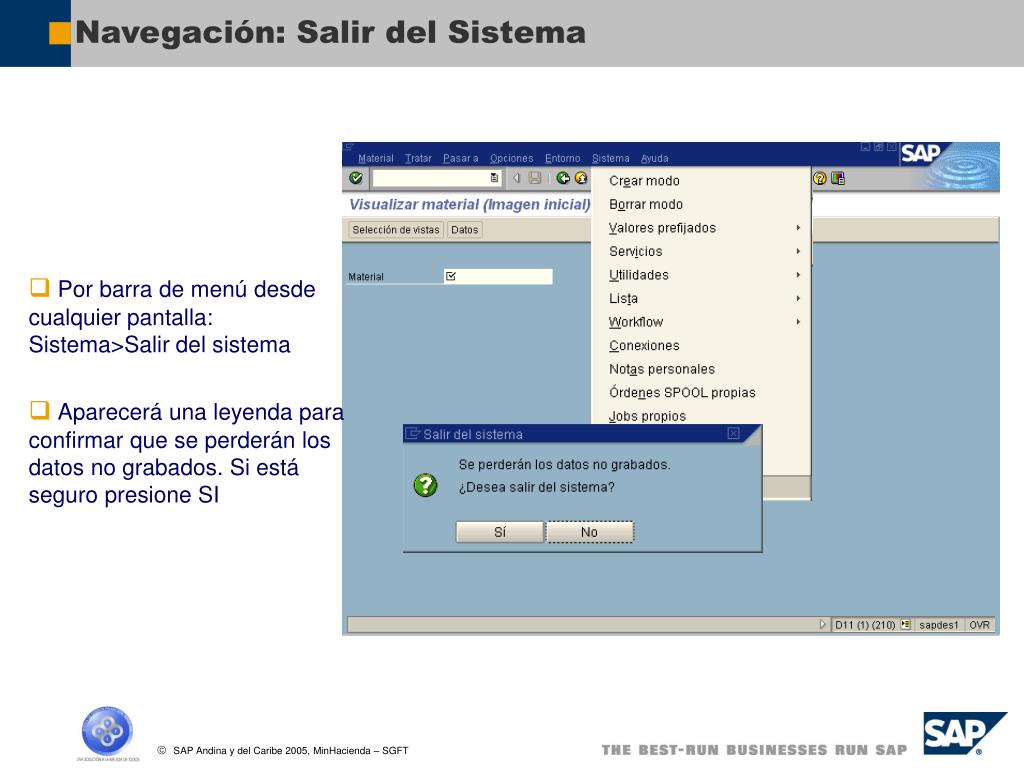Image resolution: width=1024 pixels, height=768 pixels.
Task: Click the Material input field
Action: coord(498,276)
